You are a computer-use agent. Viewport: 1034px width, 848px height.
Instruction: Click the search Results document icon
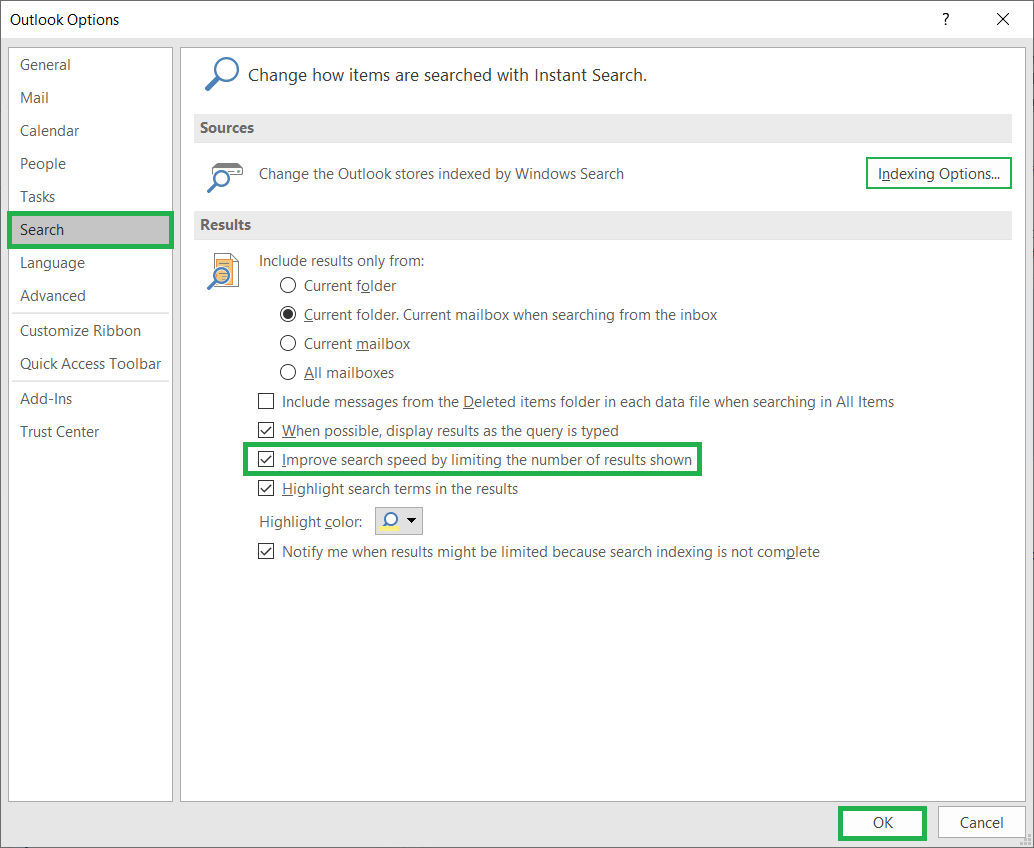coord(223,271)
